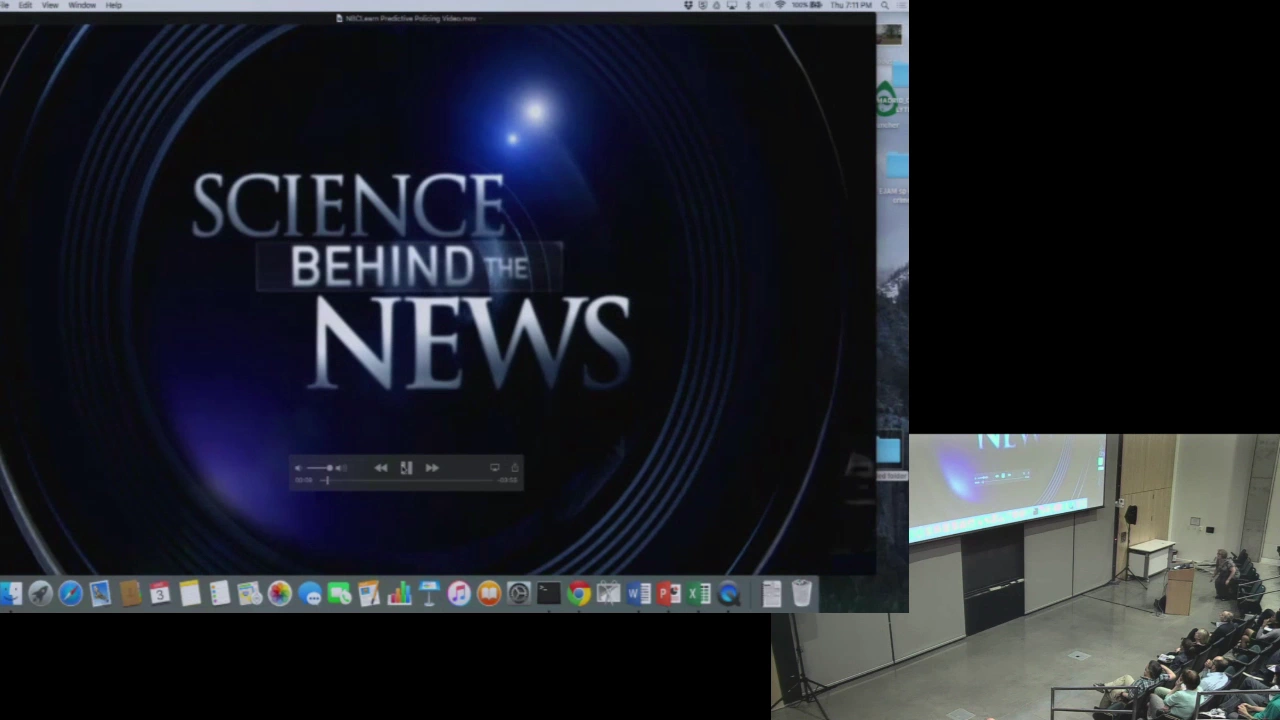Viewport: 1280px width, 720px height.
Task: Open Finder from the dock
Action: [x=11, y=593]
